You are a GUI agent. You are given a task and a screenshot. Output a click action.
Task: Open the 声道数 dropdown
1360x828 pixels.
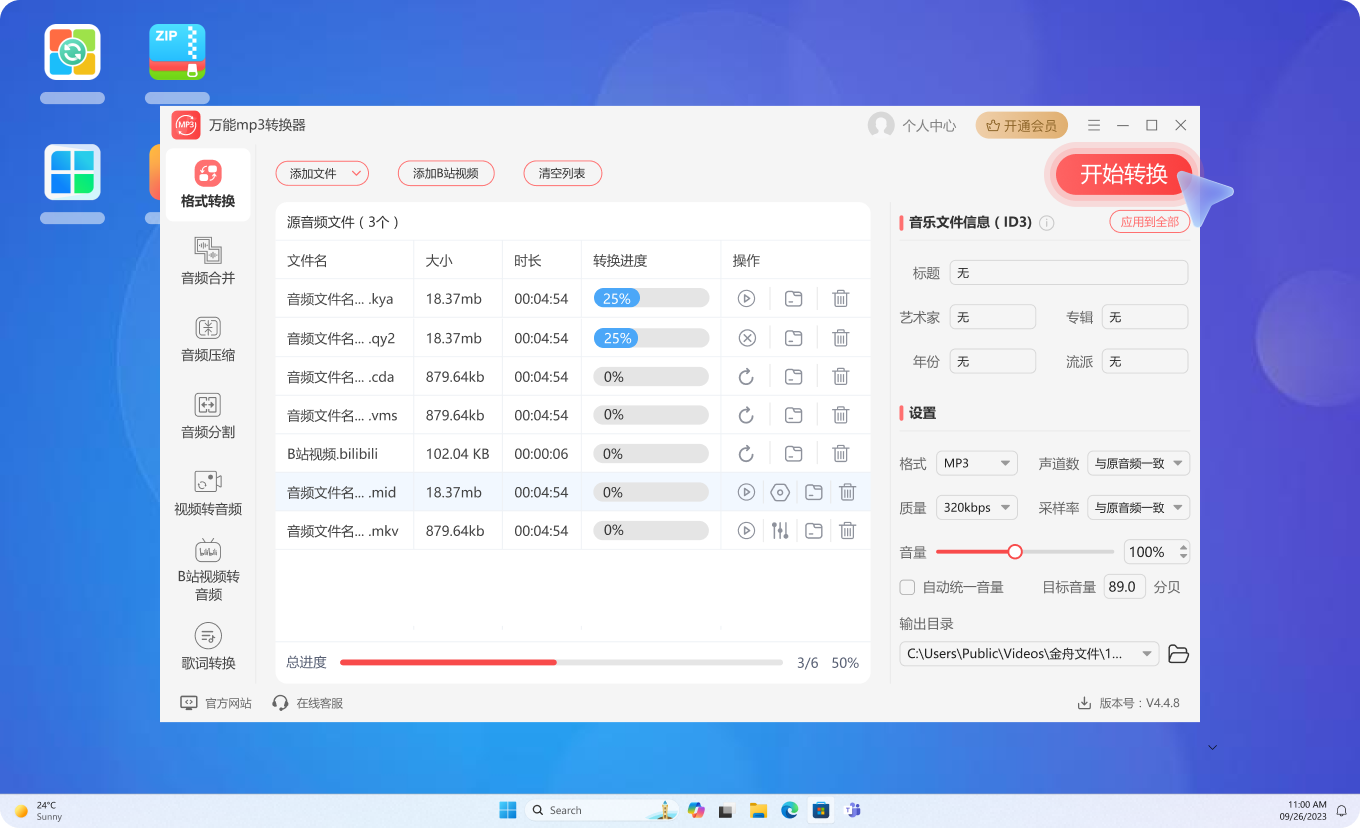pyautogui.click(x=1138, y=463)
